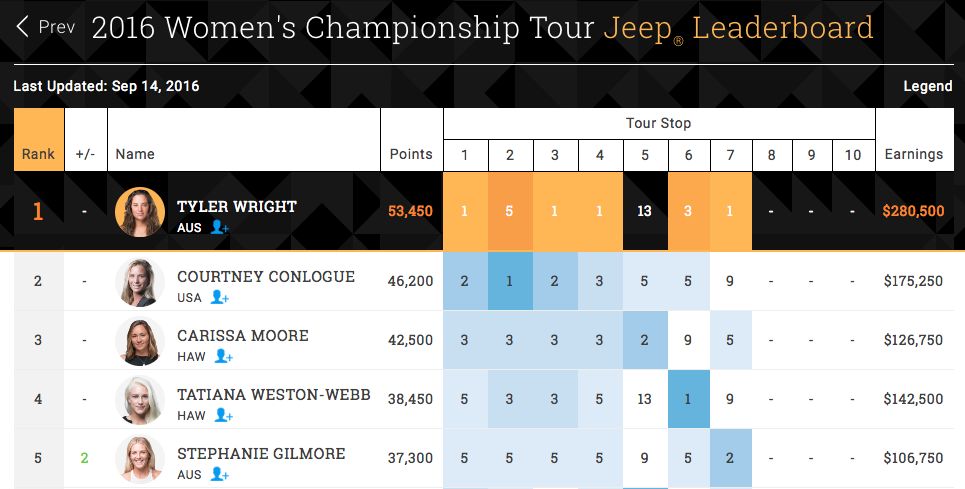This screenshot has width=965, height=489.
Task: Open the Legend link
Action: pos(927,86)
